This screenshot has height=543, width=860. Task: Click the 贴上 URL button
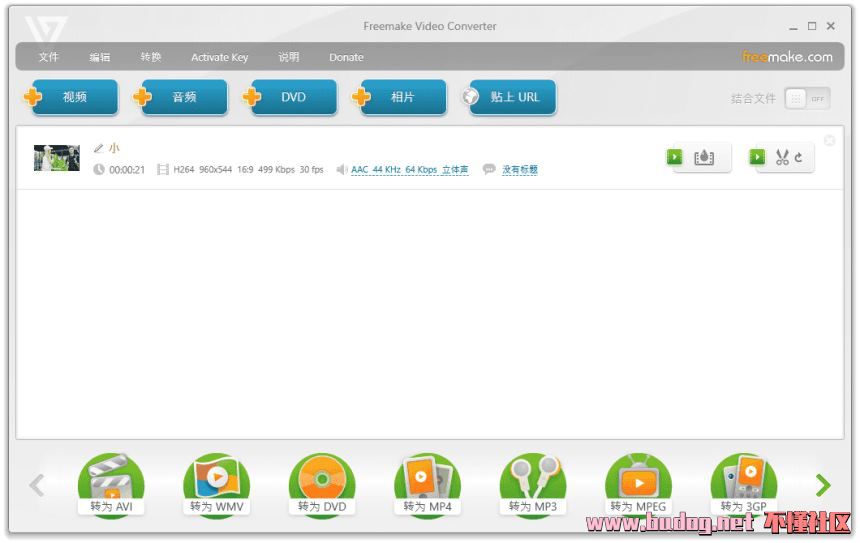click(x=510, y=97)
